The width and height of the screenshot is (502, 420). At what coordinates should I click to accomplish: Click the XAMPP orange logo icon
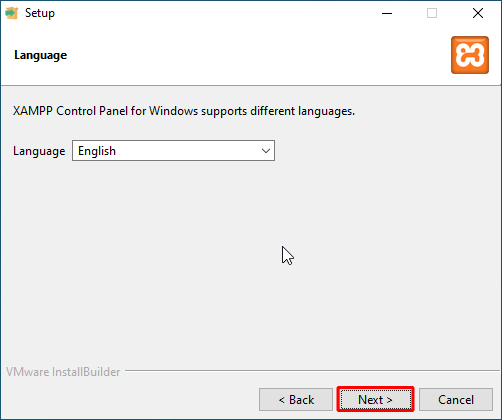click(x=470, y=55)
